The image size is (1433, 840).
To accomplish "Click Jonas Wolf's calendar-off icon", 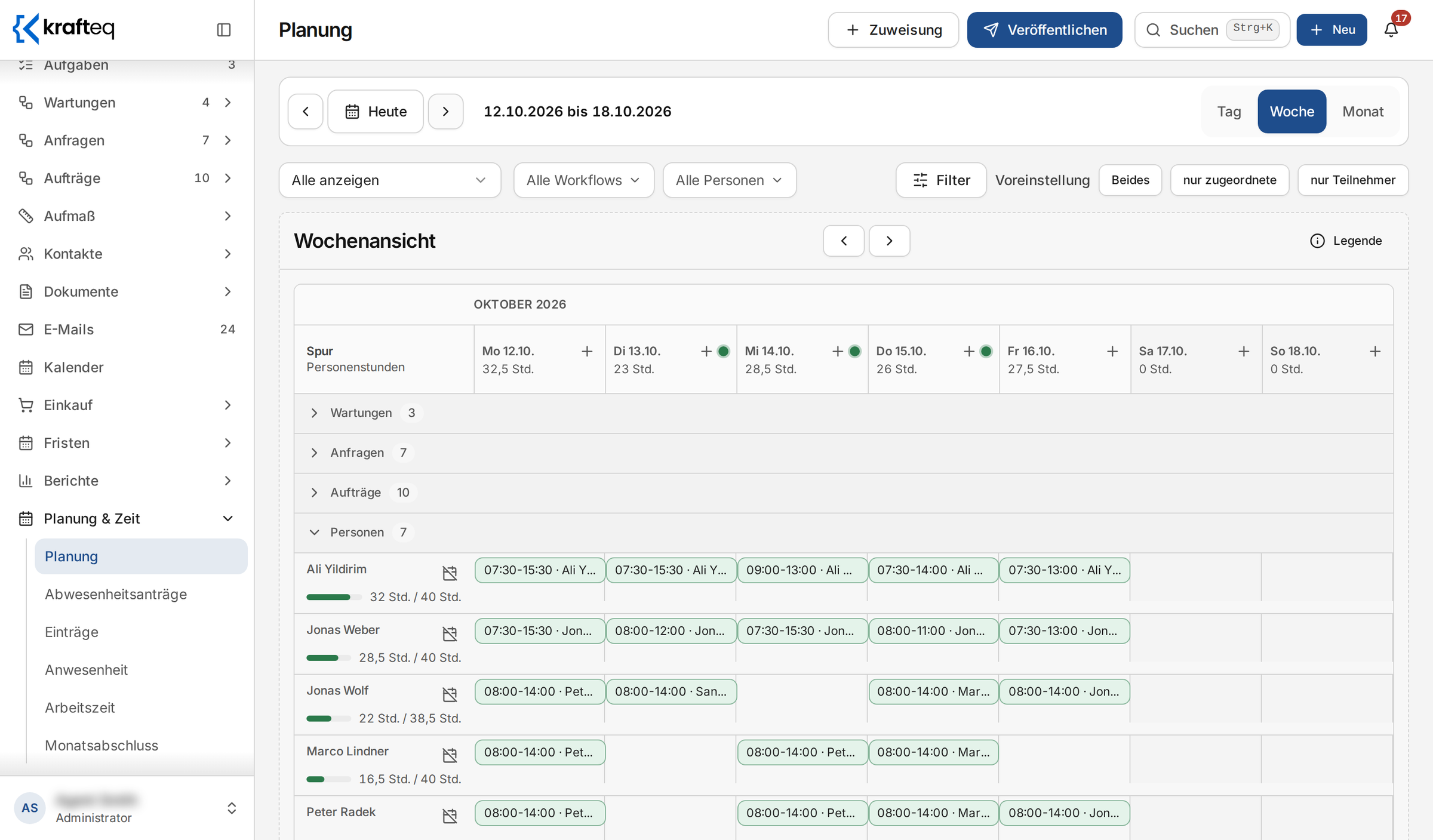I will 450,694.
